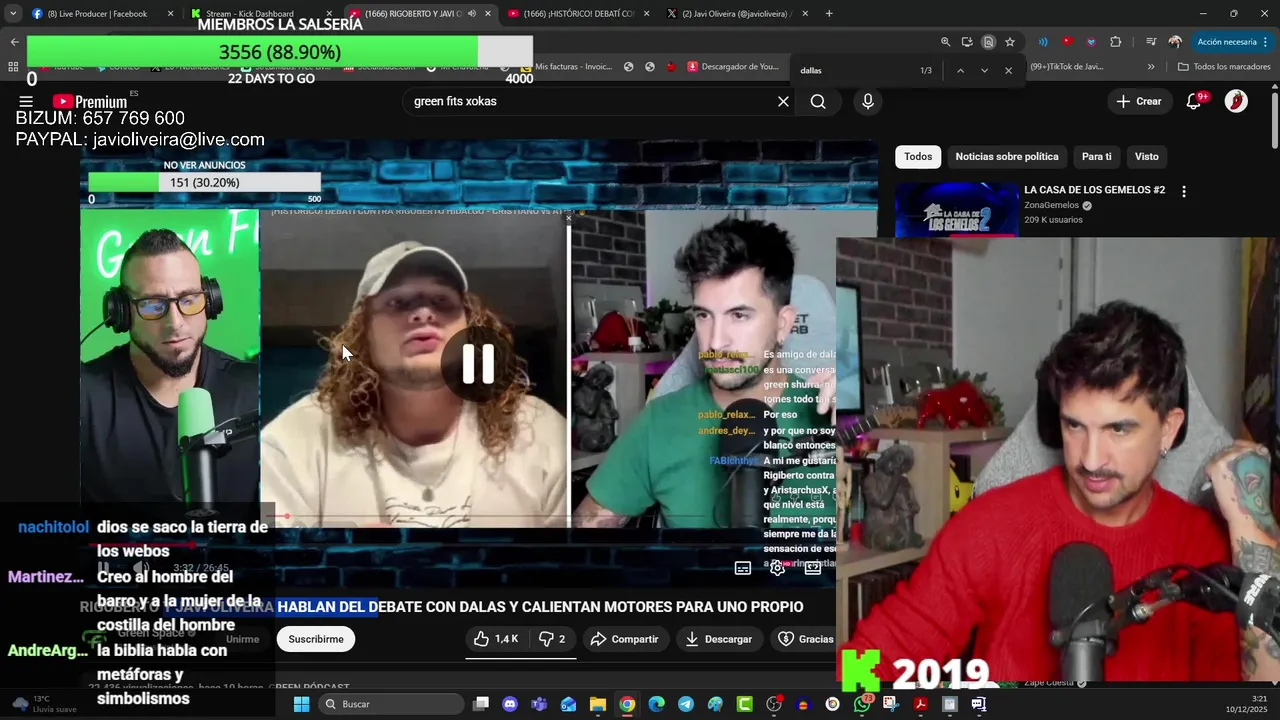Open options for LA CASA DE LOS GEMELOS video
1280x720 pixels.
click(1184, 191)
